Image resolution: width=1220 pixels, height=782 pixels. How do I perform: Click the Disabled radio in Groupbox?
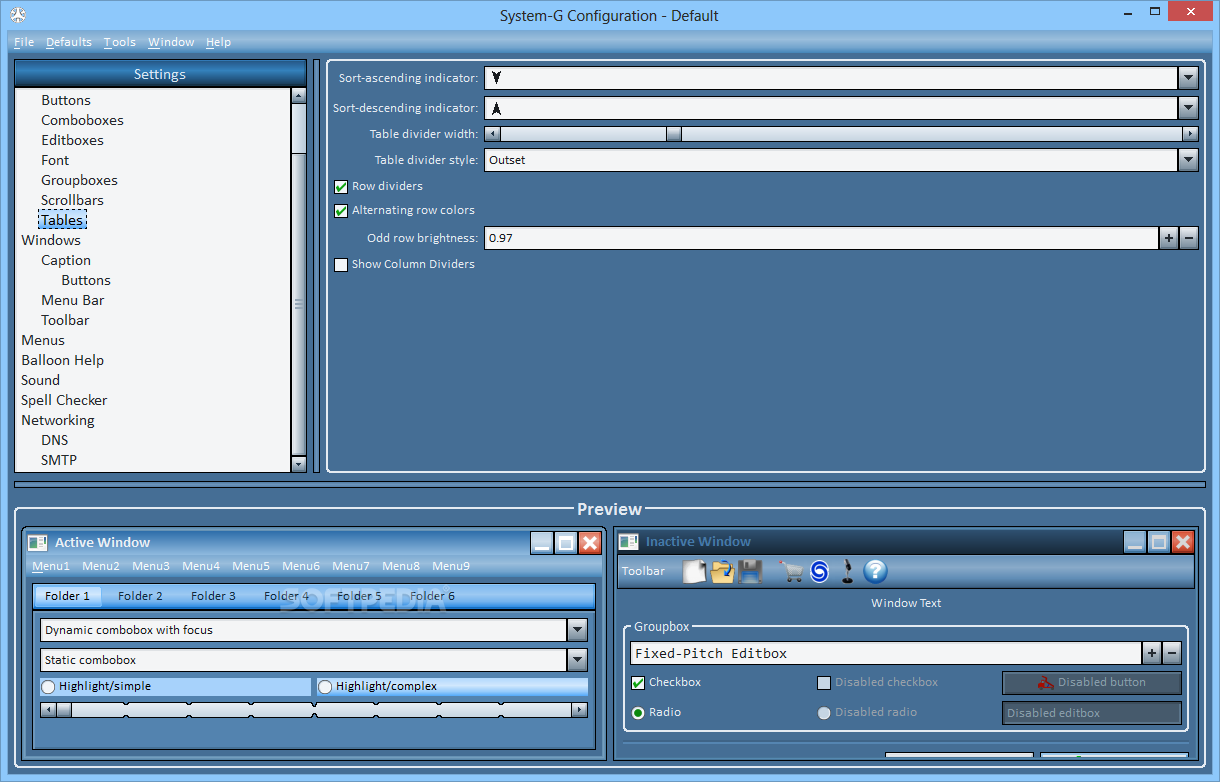point(824,713)
